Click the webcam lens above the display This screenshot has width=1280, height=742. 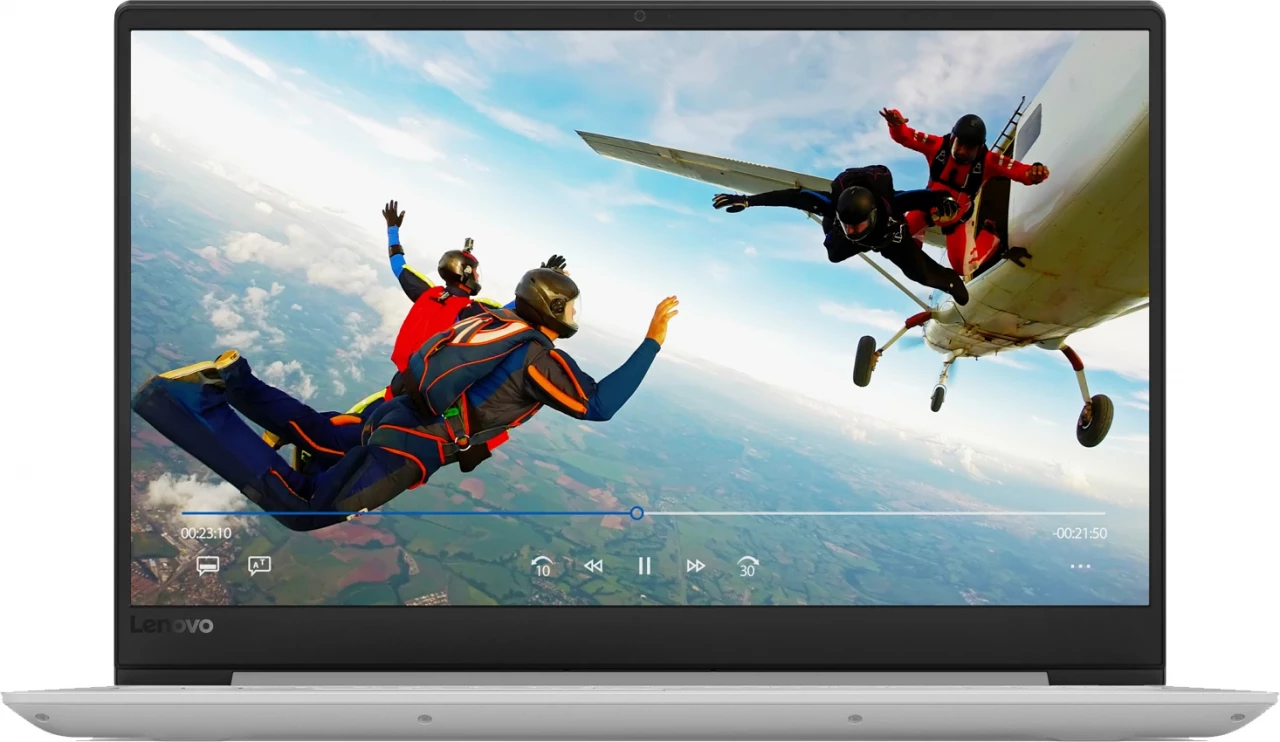pos(640,16)
